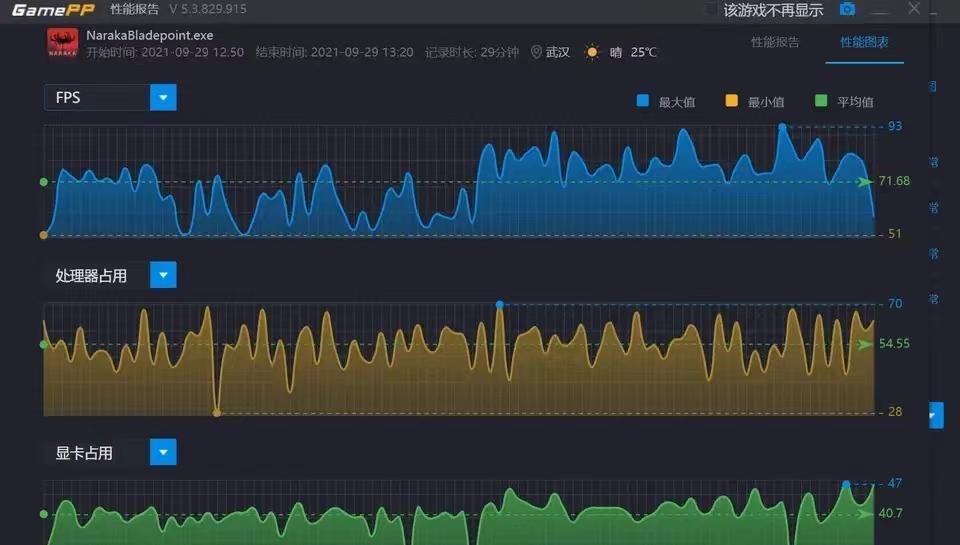Open the 处理器占用 dropdown arrow

163,275
